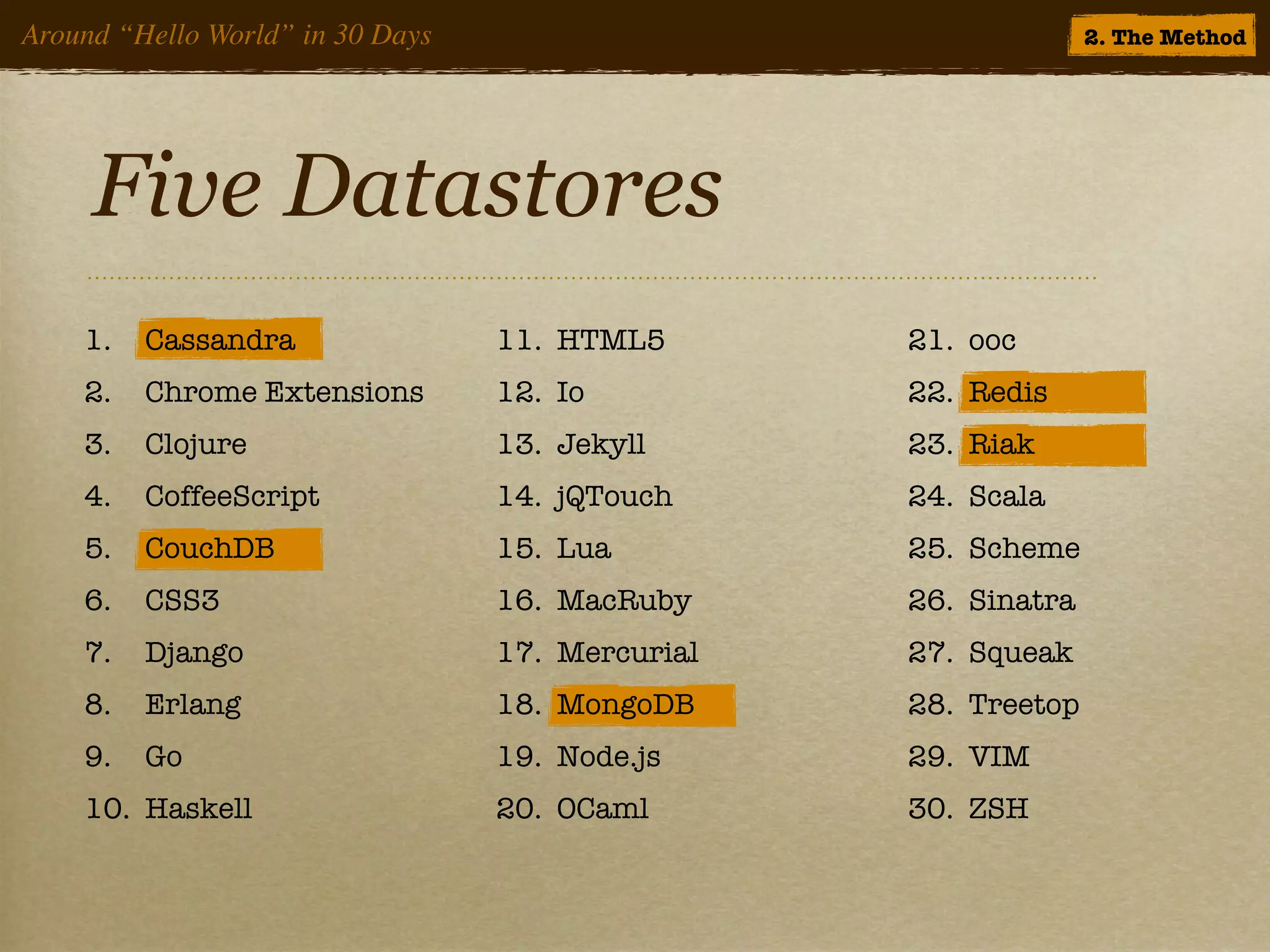Click the 'OCaml' list entry
Screen dimensions: 1270x952
point(602,808)
